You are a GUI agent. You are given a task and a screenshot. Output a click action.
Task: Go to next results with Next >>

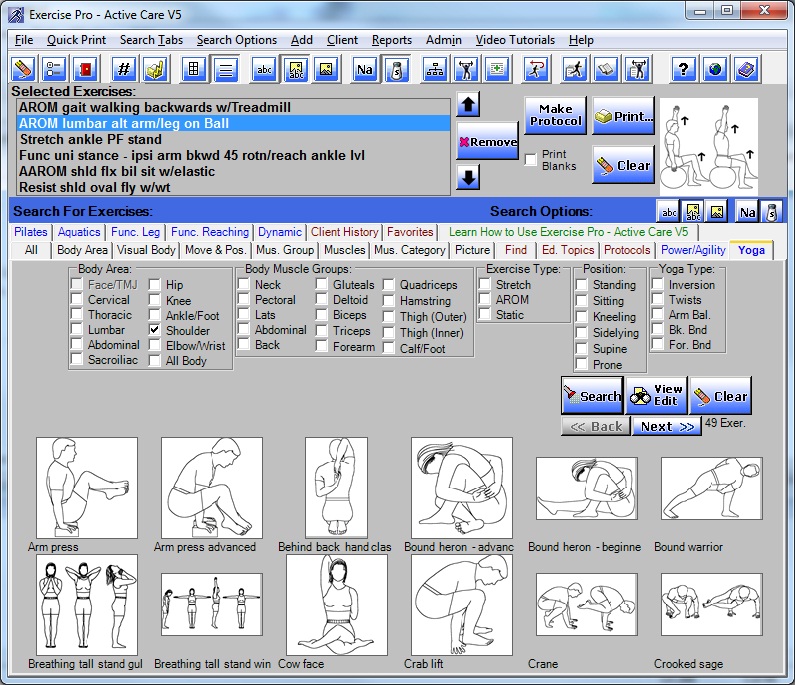(x=667, y=426)
